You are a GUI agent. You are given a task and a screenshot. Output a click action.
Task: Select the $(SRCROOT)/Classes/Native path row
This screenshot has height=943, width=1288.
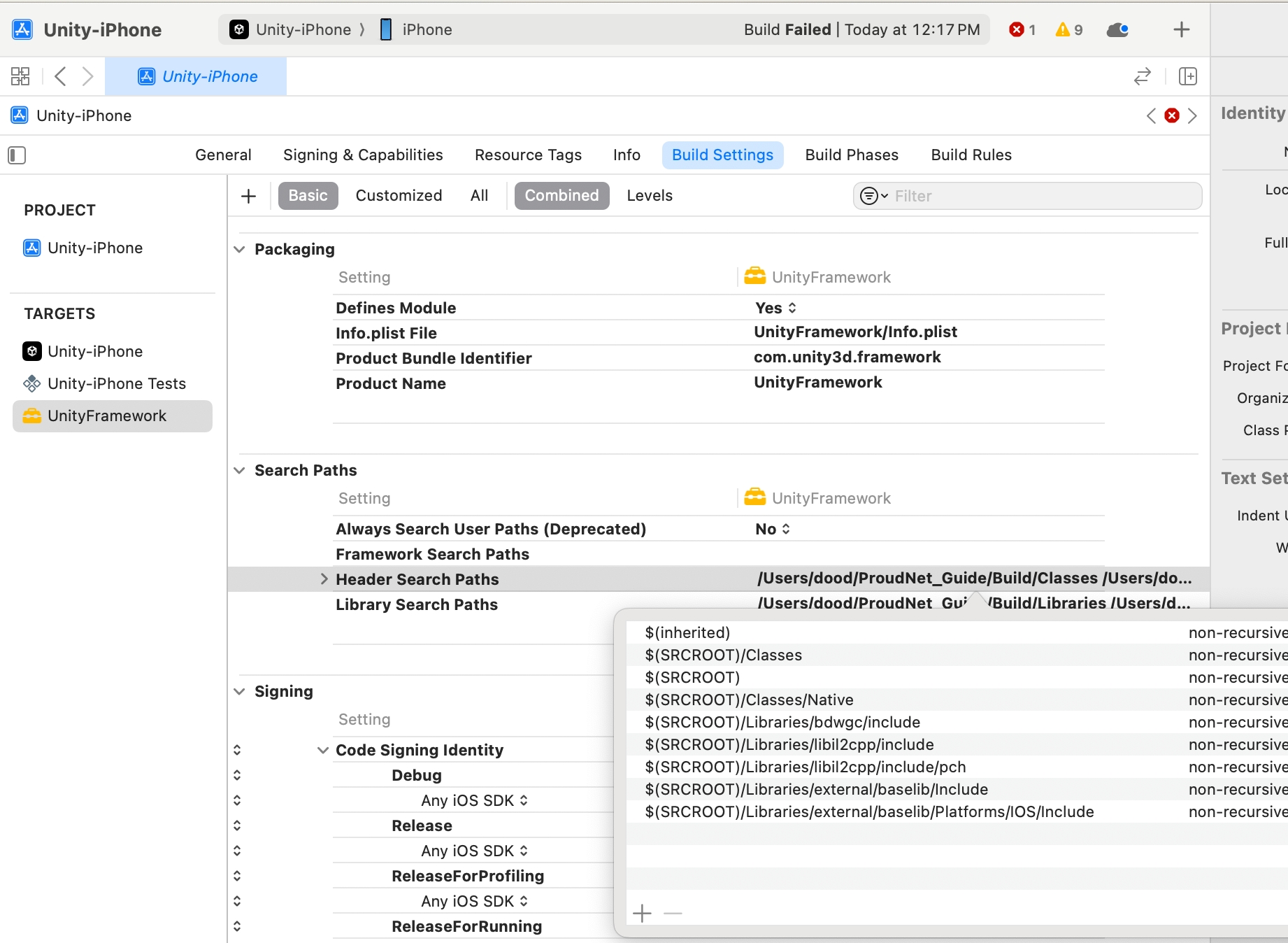749,700
